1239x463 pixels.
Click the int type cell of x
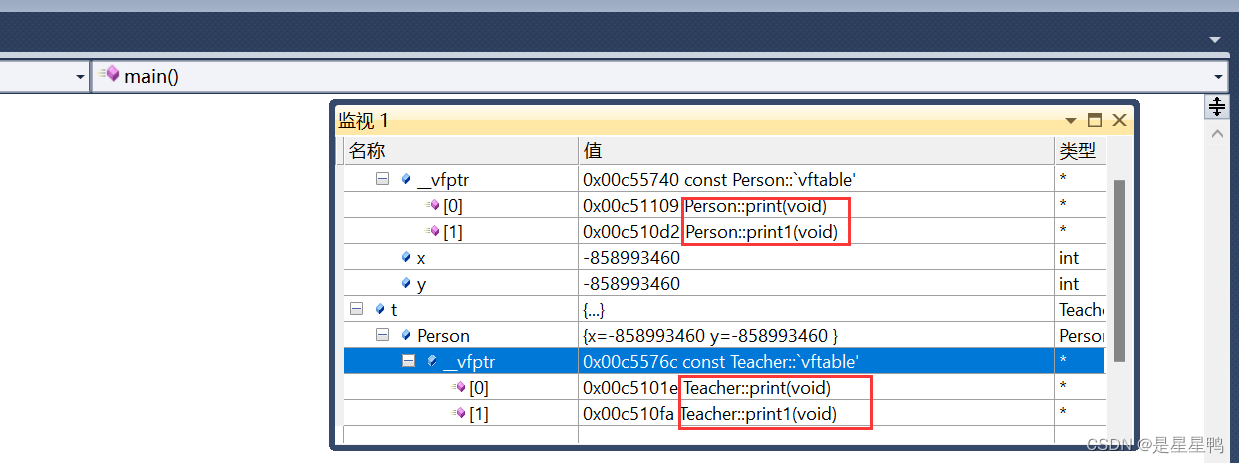[1080, 258]
